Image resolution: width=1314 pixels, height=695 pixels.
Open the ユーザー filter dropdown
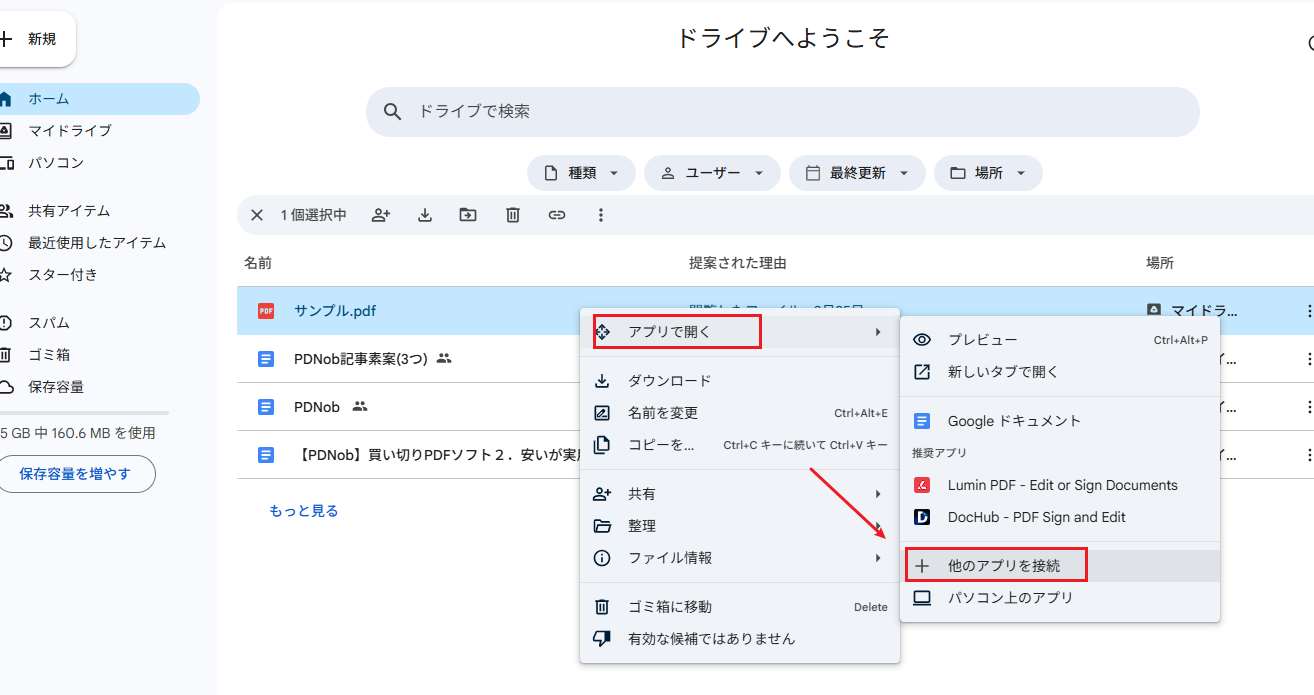(x=712, y=173)
